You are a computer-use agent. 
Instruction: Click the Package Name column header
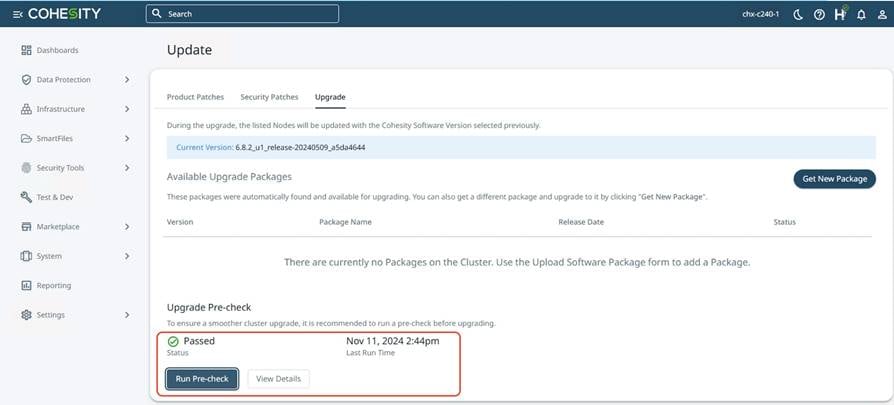click(345, 222)
